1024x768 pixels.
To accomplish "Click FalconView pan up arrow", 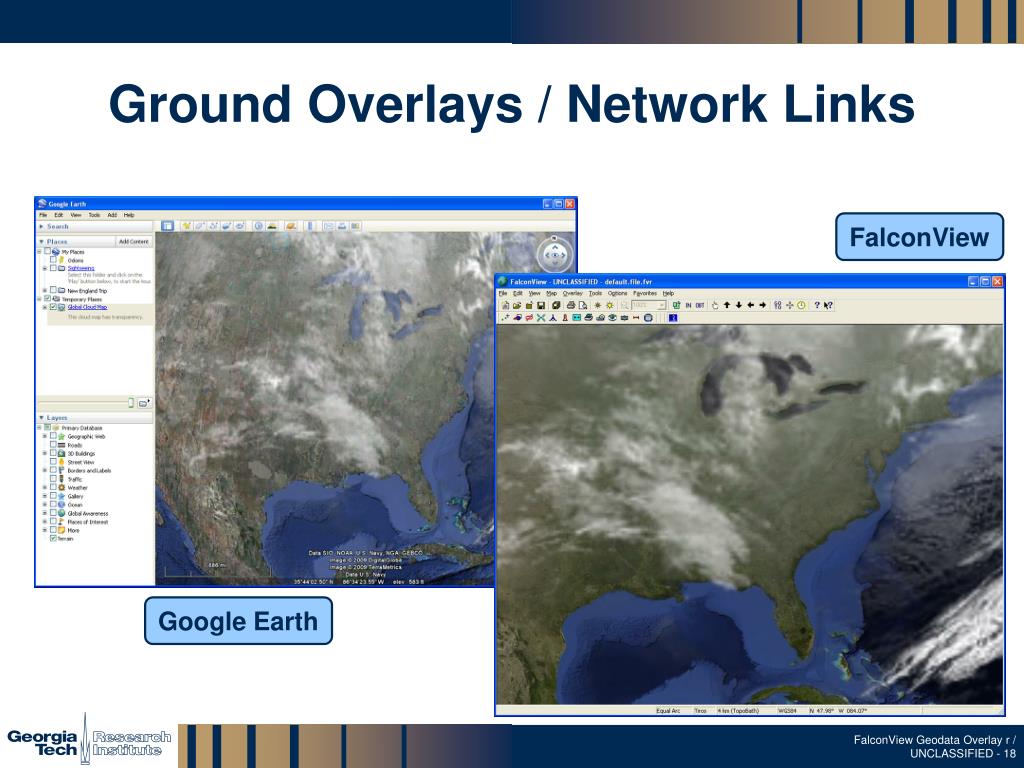I will tap(727, 305).
